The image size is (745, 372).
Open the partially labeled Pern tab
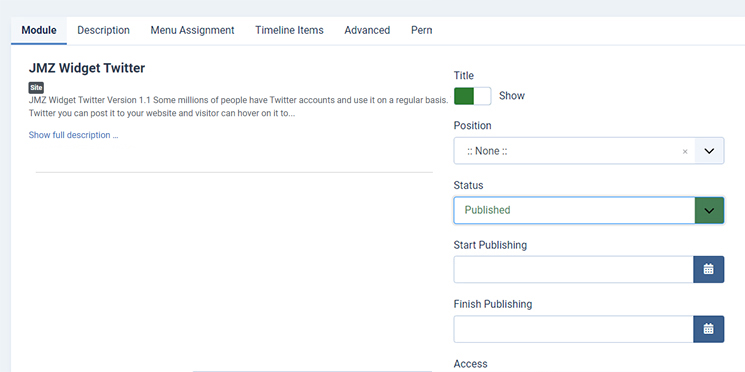[x=421, y=30]
